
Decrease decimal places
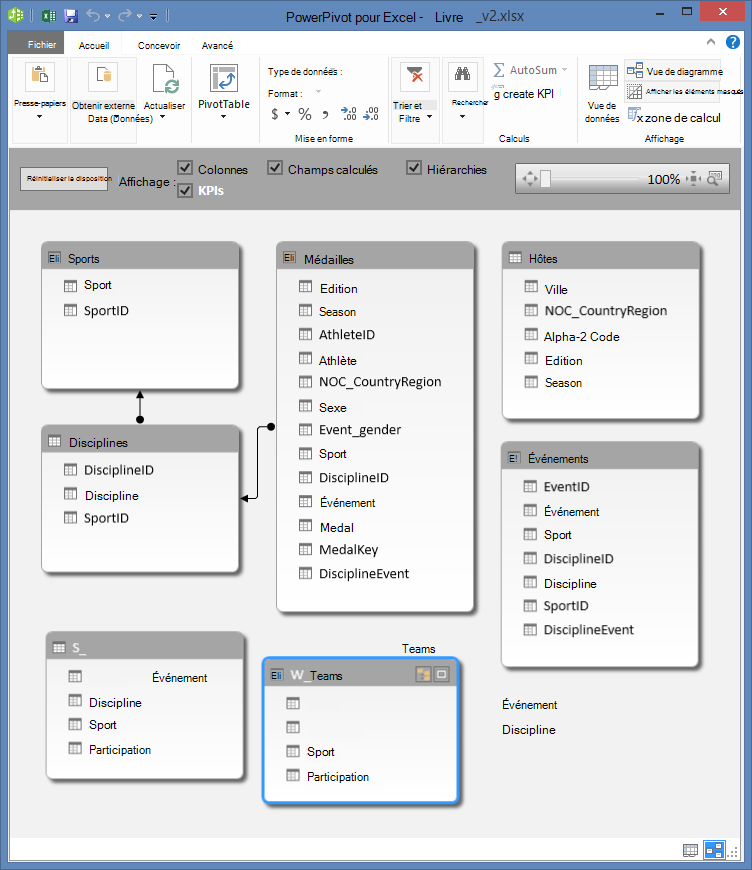click(x=371, y=114)
